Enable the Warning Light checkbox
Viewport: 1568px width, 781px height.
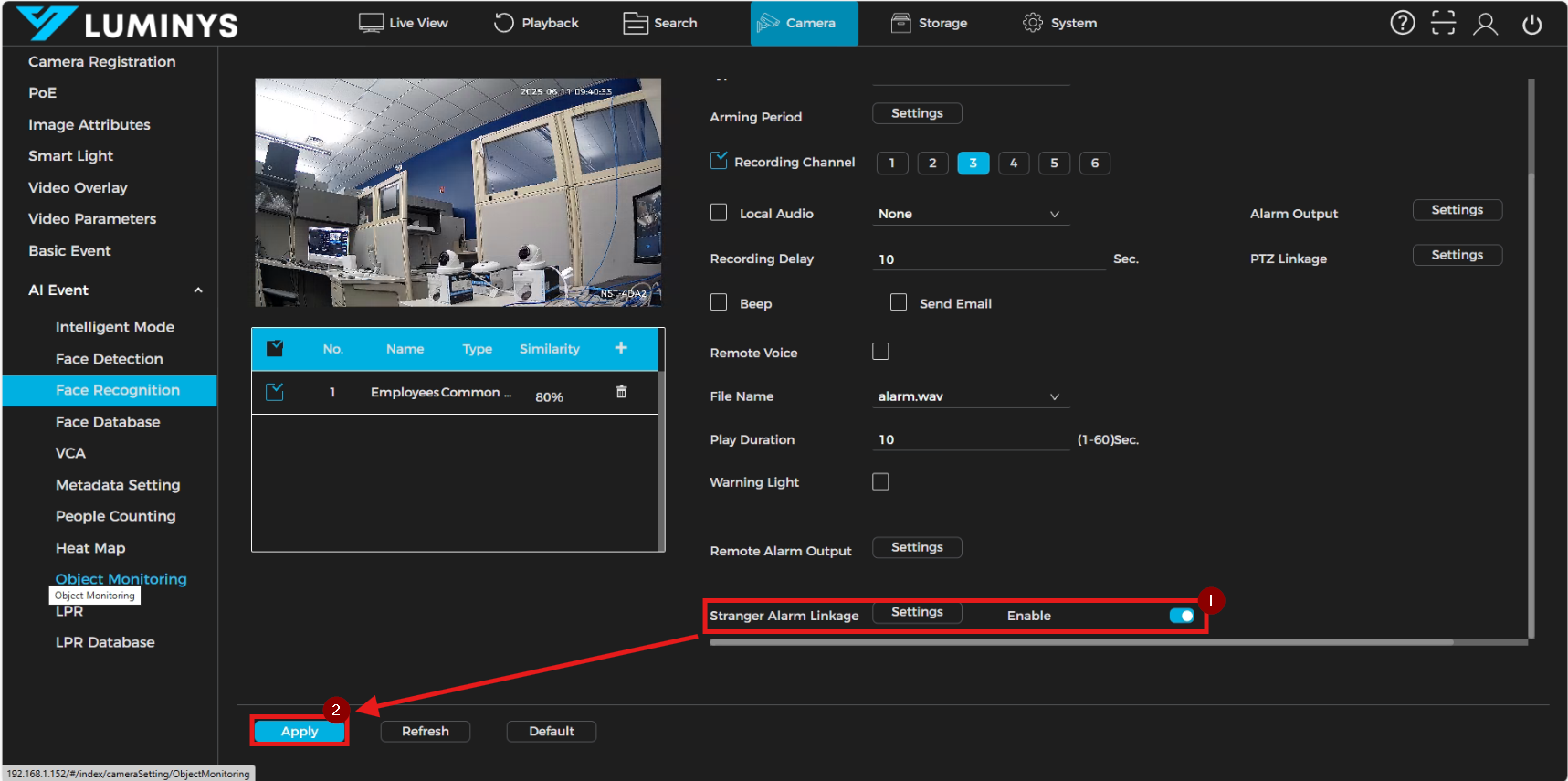click(880, 481)
